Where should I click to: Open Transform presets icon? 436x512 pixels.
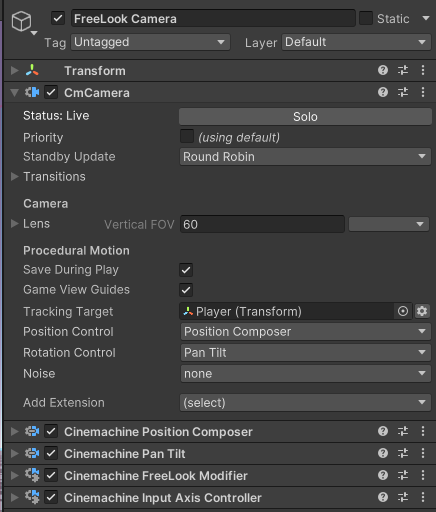point(403,70)
